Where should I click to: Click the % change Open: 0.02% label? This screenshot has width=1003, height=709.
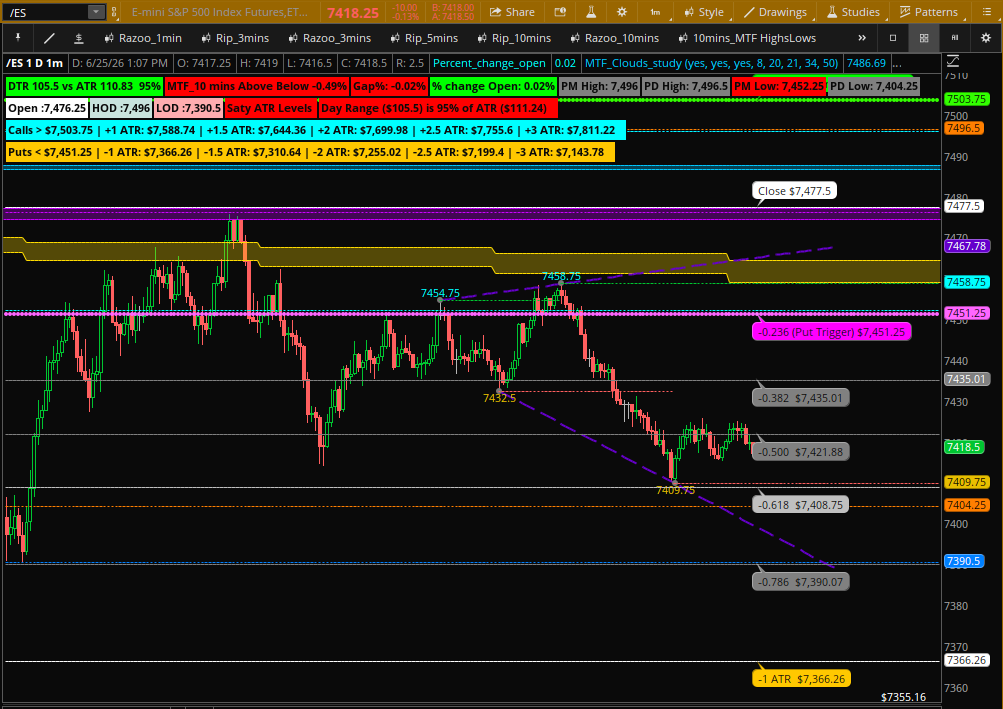pos(493,86)
